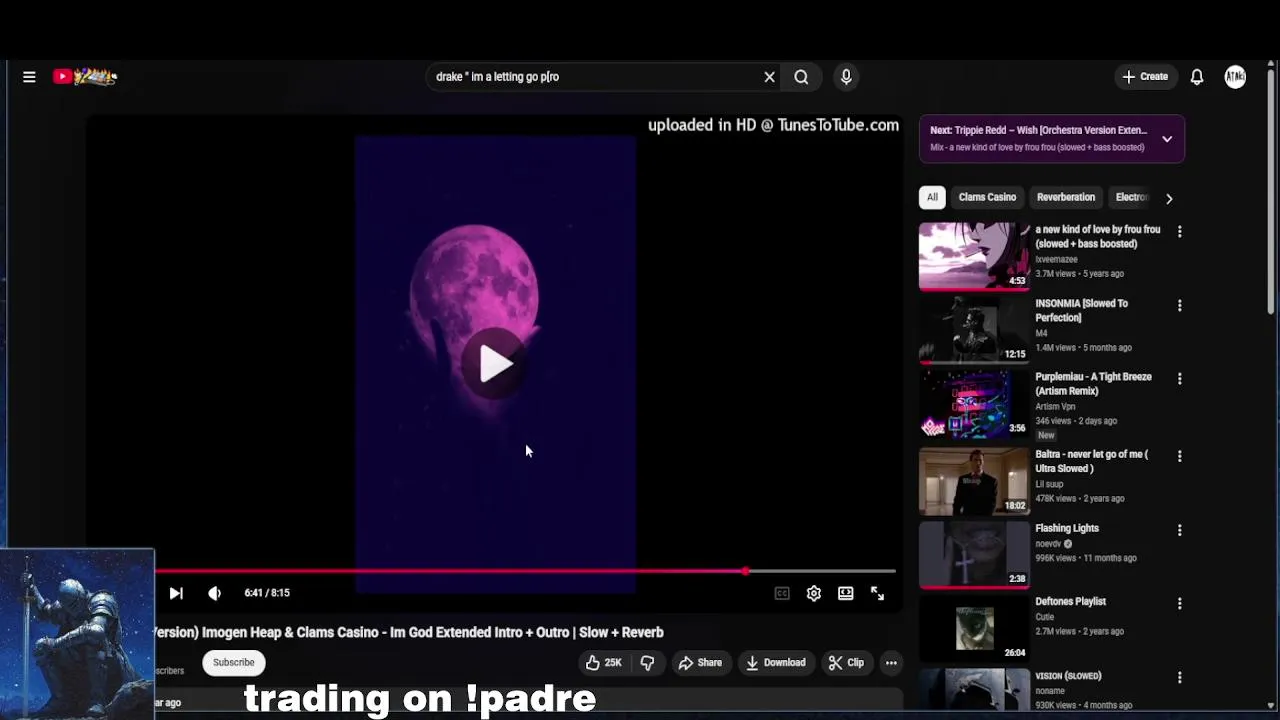Screen dimensions: 1280x720
Task: Show more filter chips with arrow
Action: (x=1169, y=198)
